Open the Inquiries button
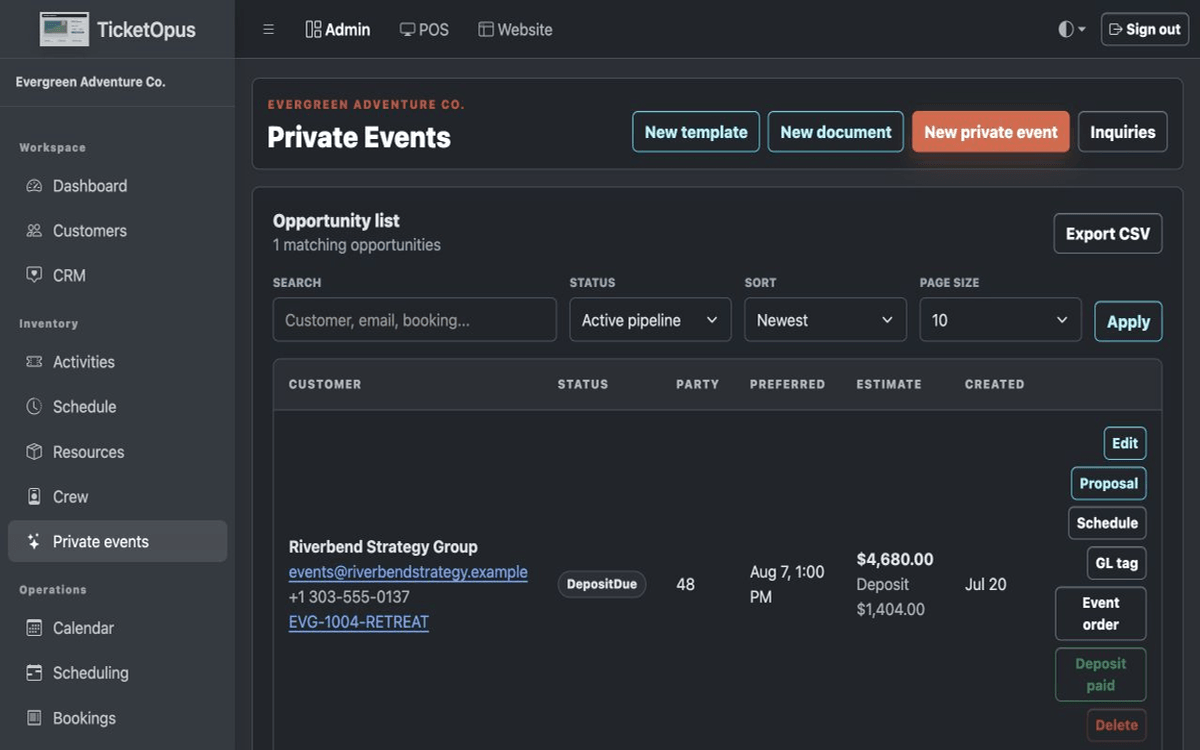1200x750 pixels. pyautogui.click(x=1123, y=132)
